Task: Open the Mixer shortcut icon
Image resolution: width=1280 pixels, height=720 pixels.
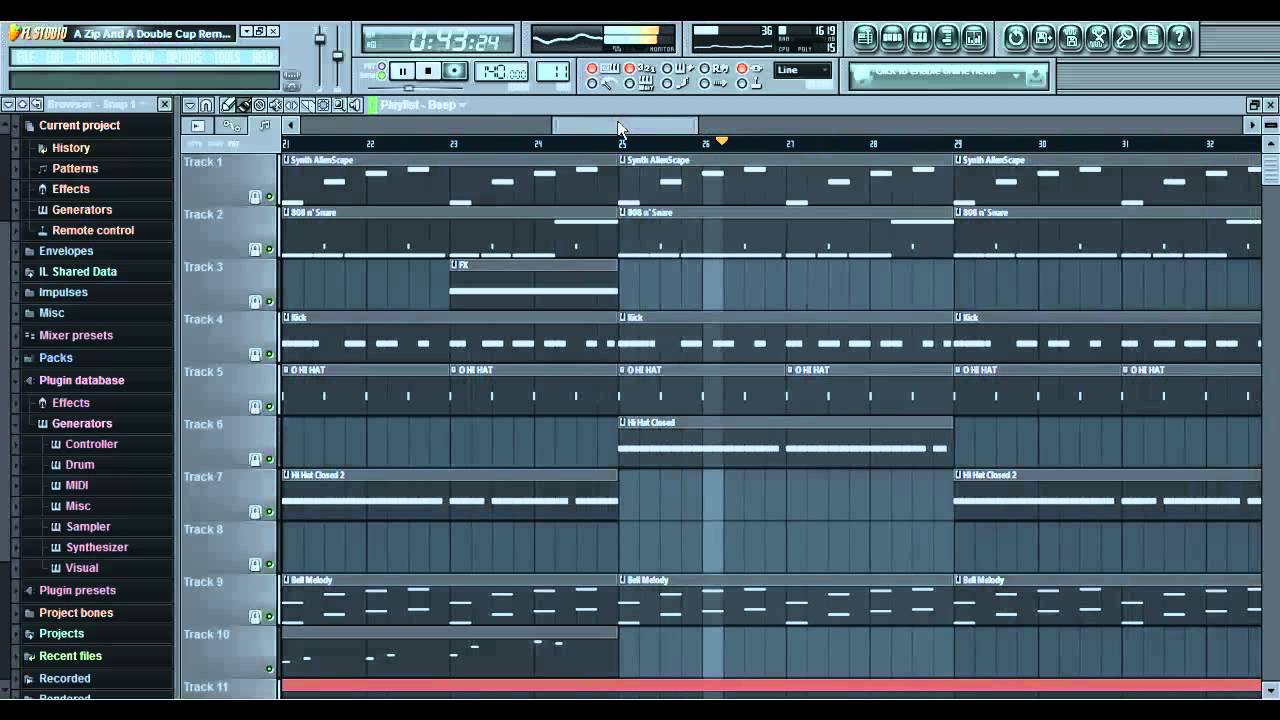Action: (973, 38)
